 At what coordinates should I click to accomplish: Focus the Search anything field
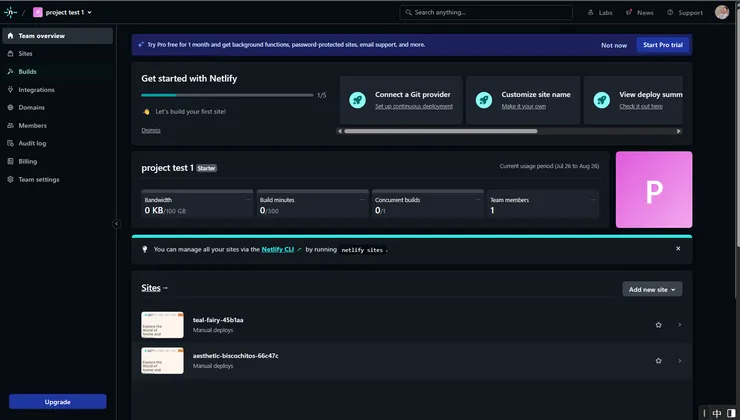tap(486, 12)
